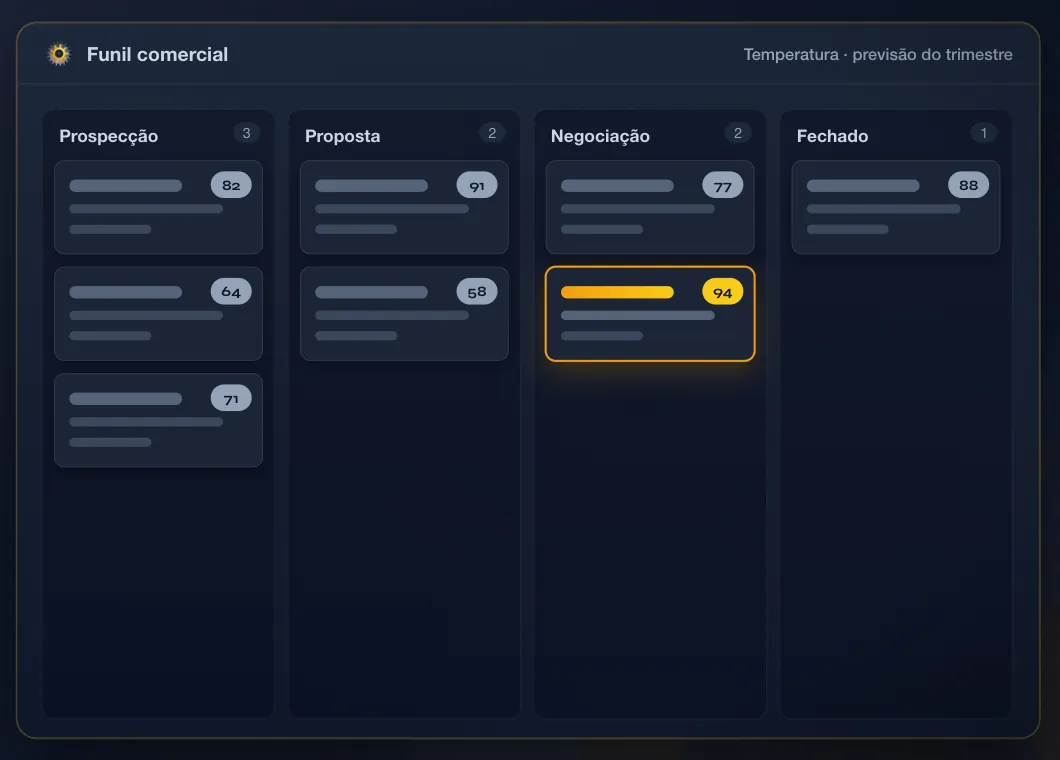
Task: Click the Temperatura · previsão do trimestre label
Action: 877,54
